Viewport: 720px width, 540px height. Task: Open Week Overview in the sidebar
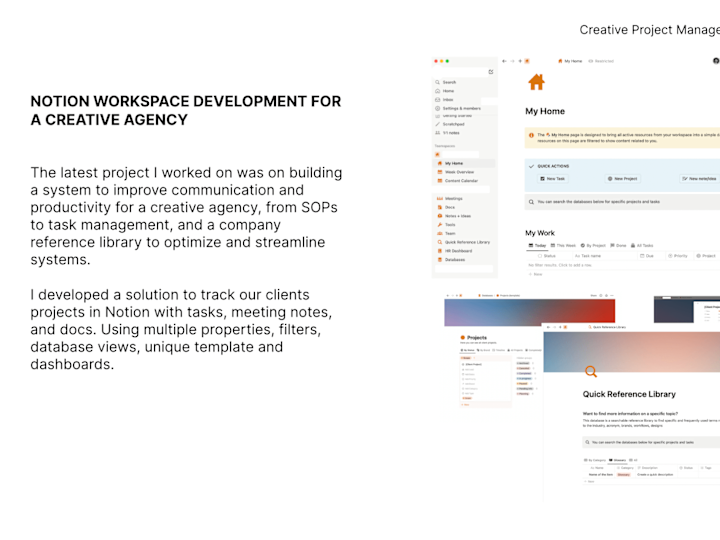[456, 172]
